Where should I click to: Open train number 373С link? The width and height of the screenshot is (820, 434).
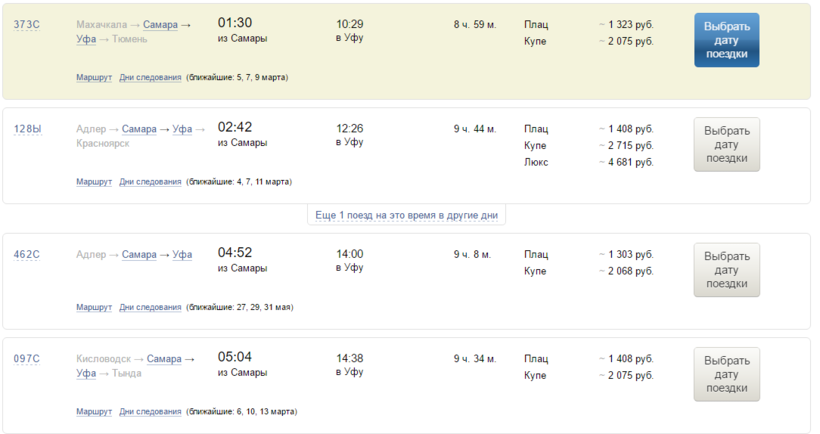pyautogui.click(x=27, y=24)
